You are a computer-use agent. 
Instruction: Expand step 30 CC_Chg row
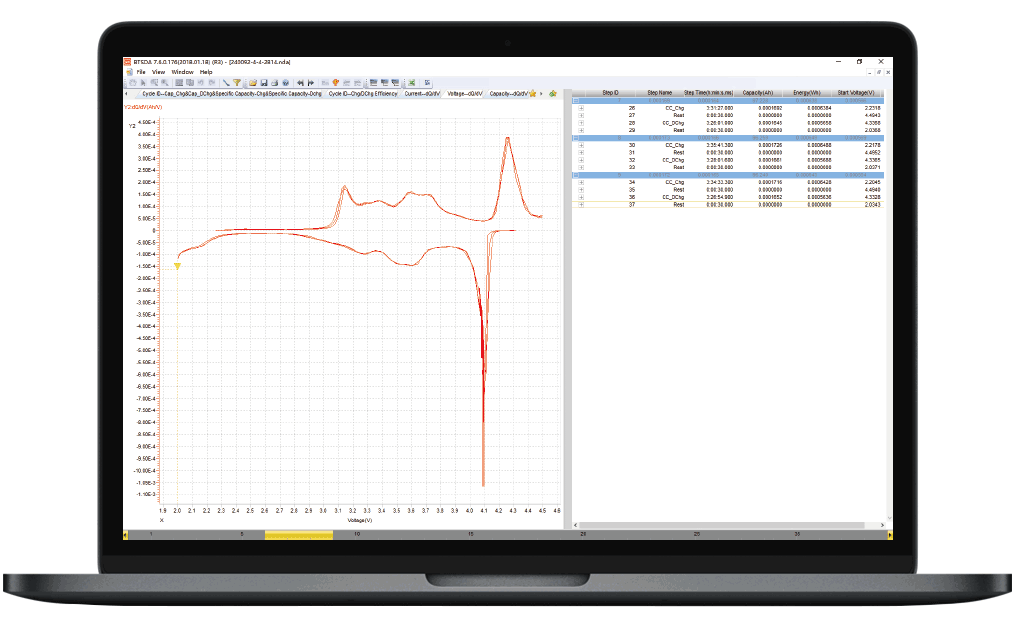(x=581, y=145)
